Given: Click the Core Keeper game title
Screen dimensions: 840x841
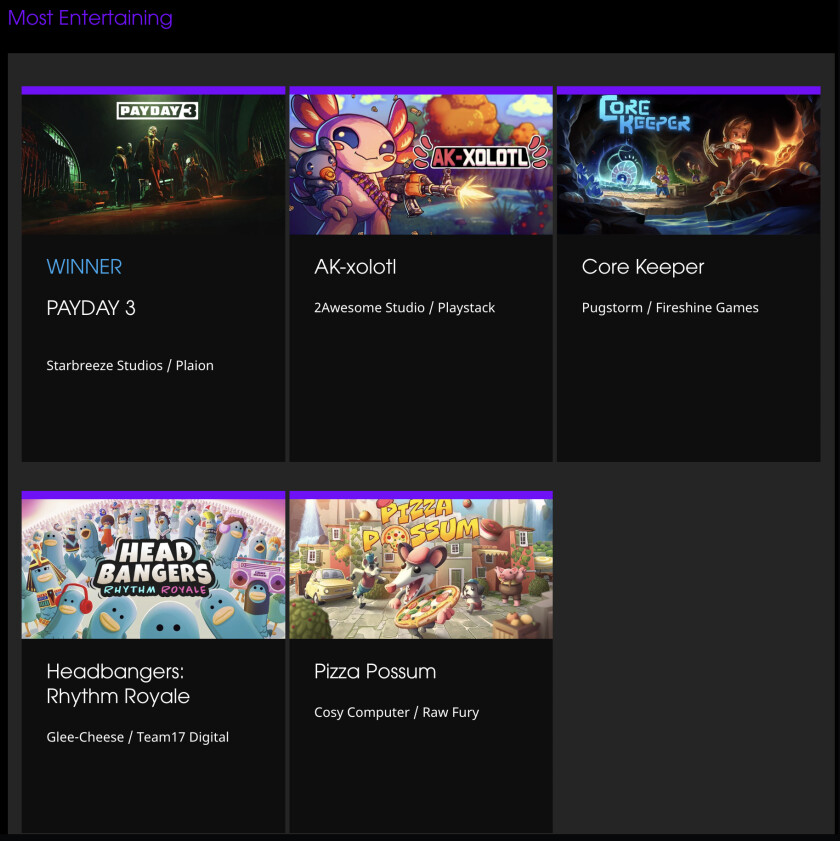Looking at the screenshot, I should (643, 267).
